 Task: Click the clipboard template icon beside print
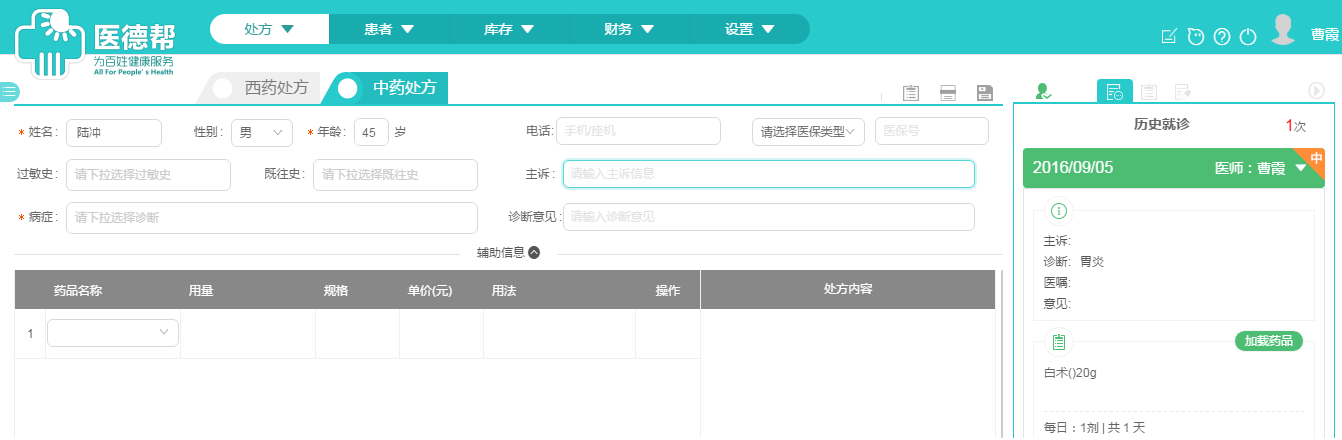pos(911,93)
